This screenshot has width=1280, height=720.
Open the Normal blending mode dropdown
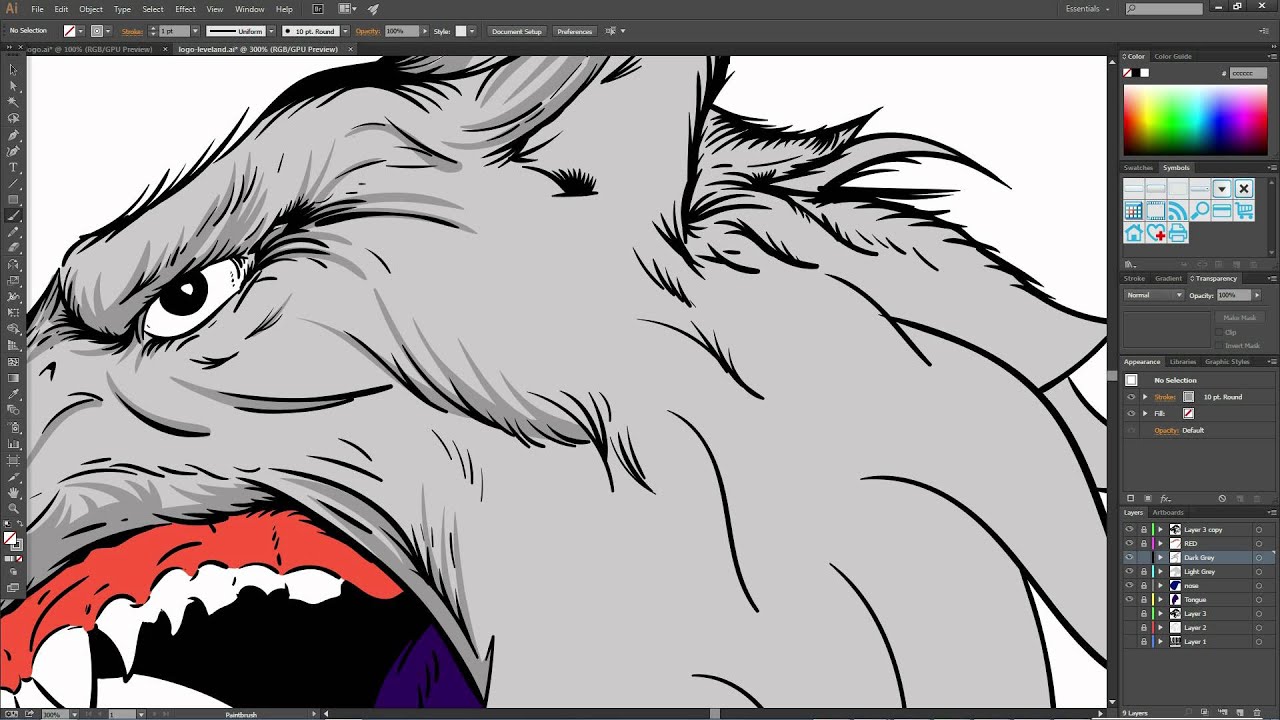(1155, 295)
